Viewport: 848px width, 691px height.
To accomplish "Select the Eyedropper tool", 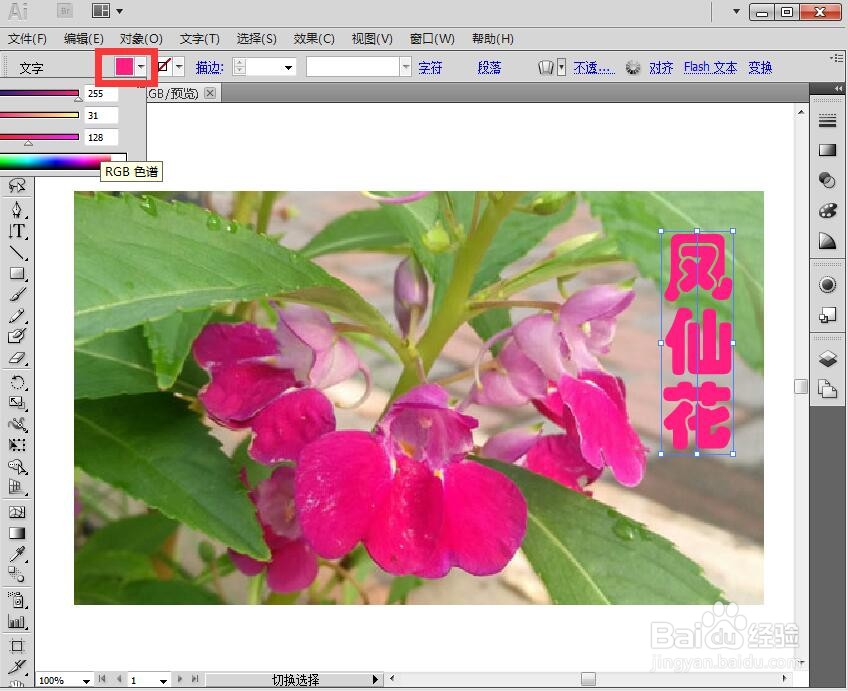I will (17, 554).
